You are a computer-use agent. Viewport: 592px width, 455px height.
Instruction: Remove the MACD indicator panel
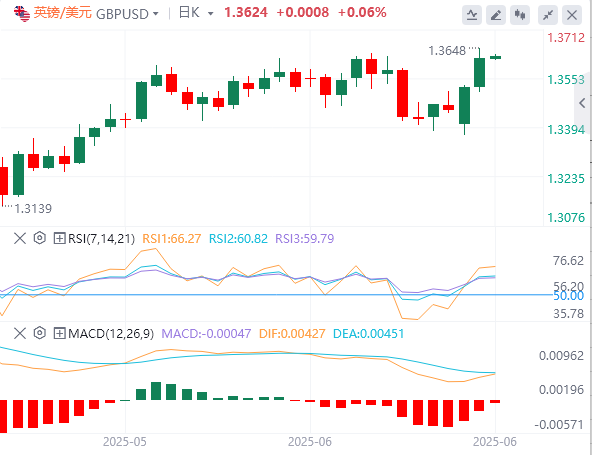pos(20,333)
